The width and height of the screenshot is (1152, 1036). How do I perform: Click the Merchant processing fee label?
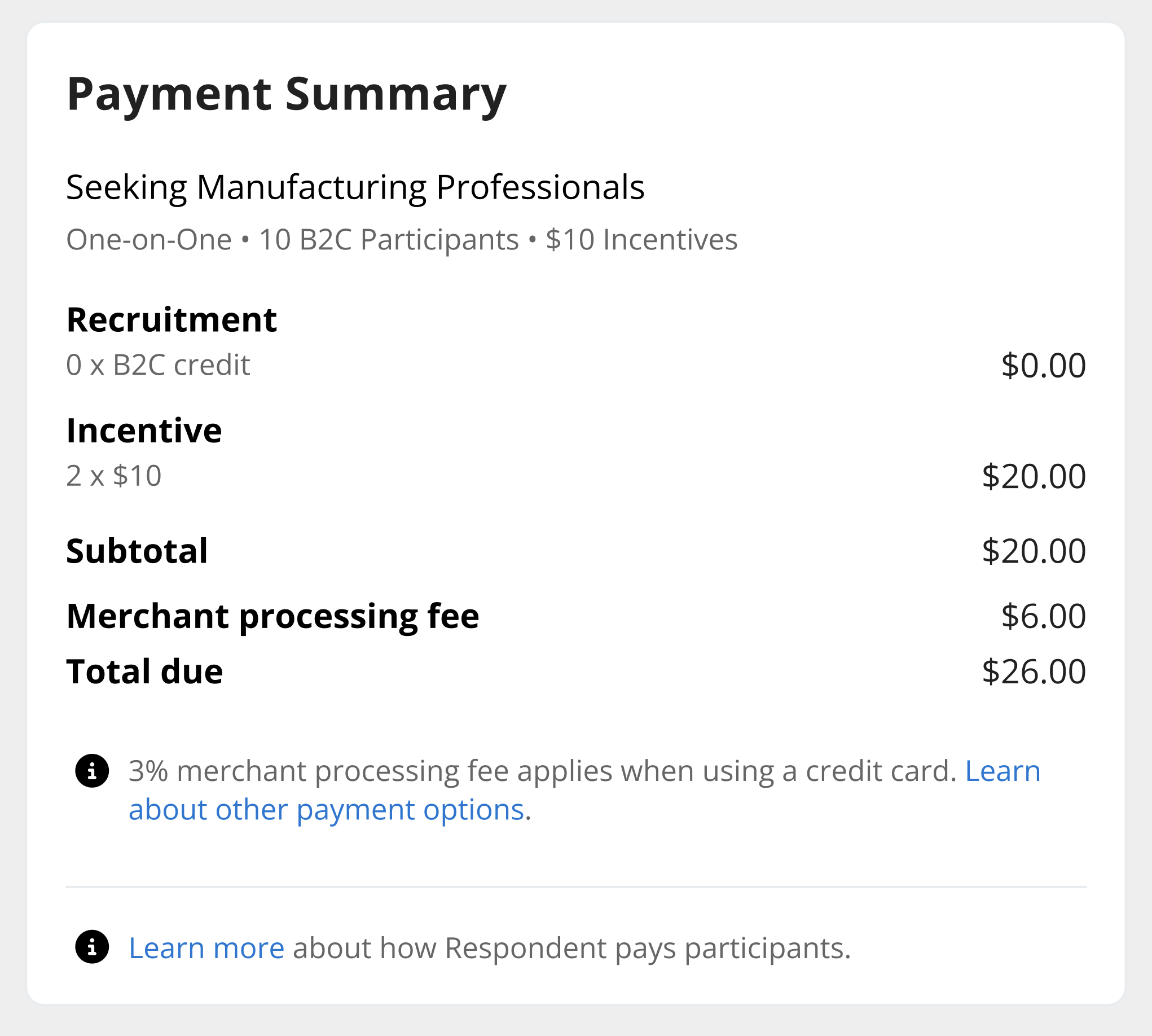pos(272,616)
